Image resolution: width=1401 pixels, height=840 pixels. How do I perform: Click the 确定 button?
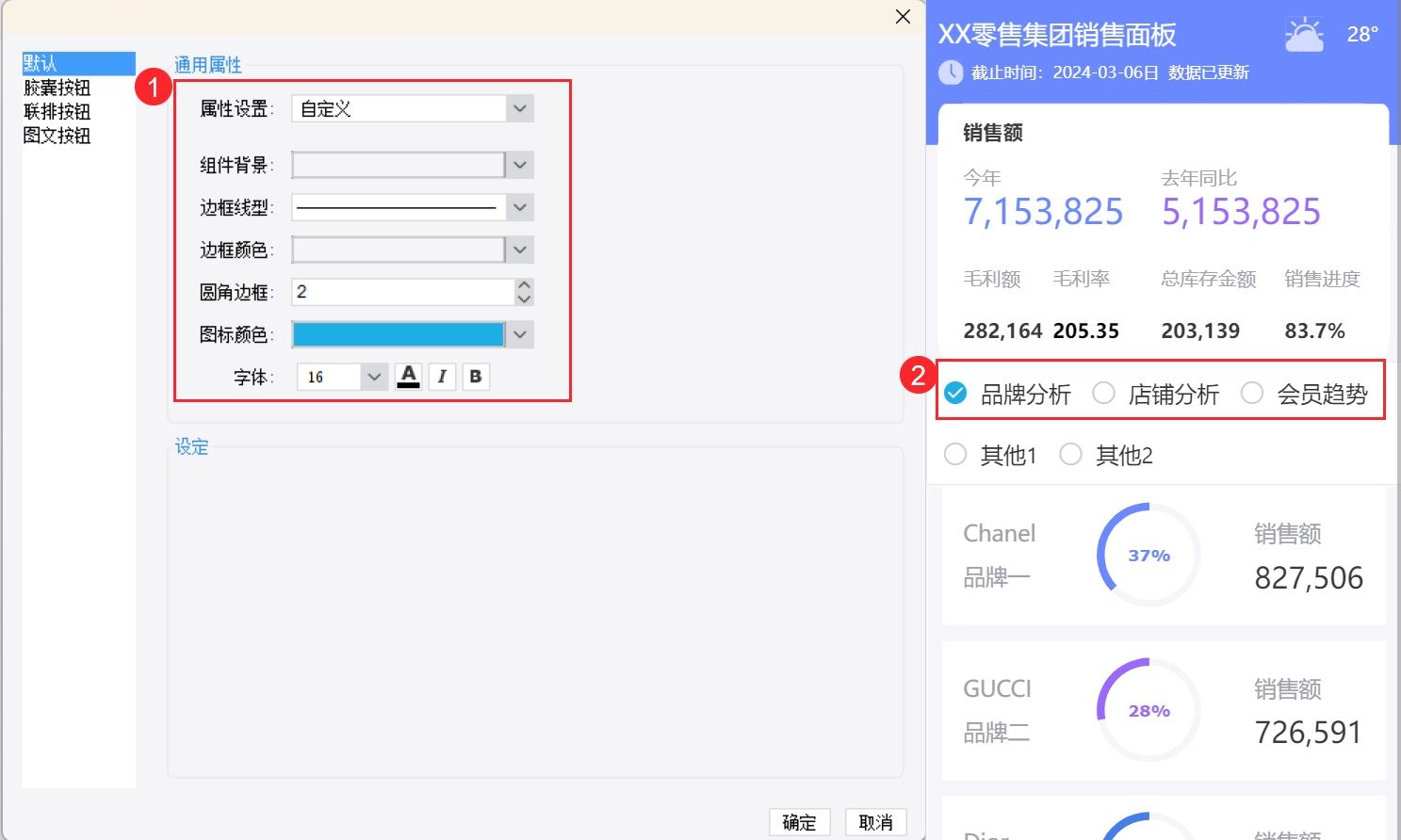coord(800,822)
